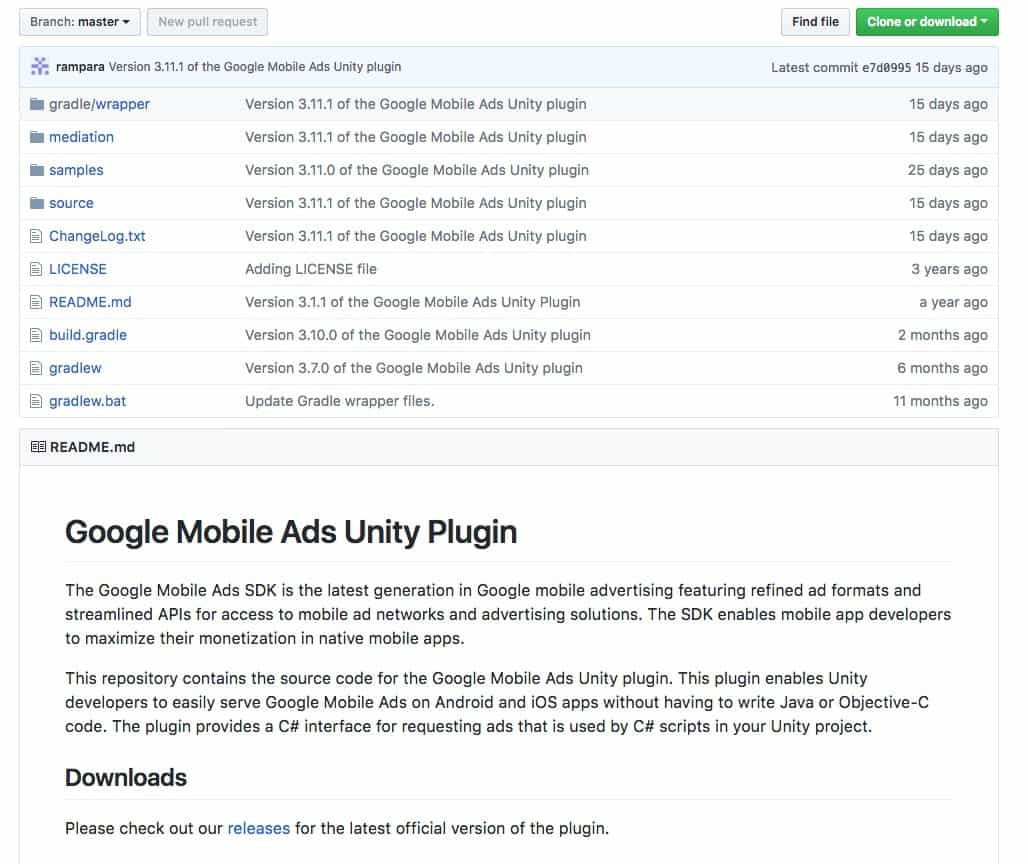The height and width of the screenshot is (864, 1028).
Task: Click 'a year ago' timestamp for README.md
Action: click(x=953, y=302)
